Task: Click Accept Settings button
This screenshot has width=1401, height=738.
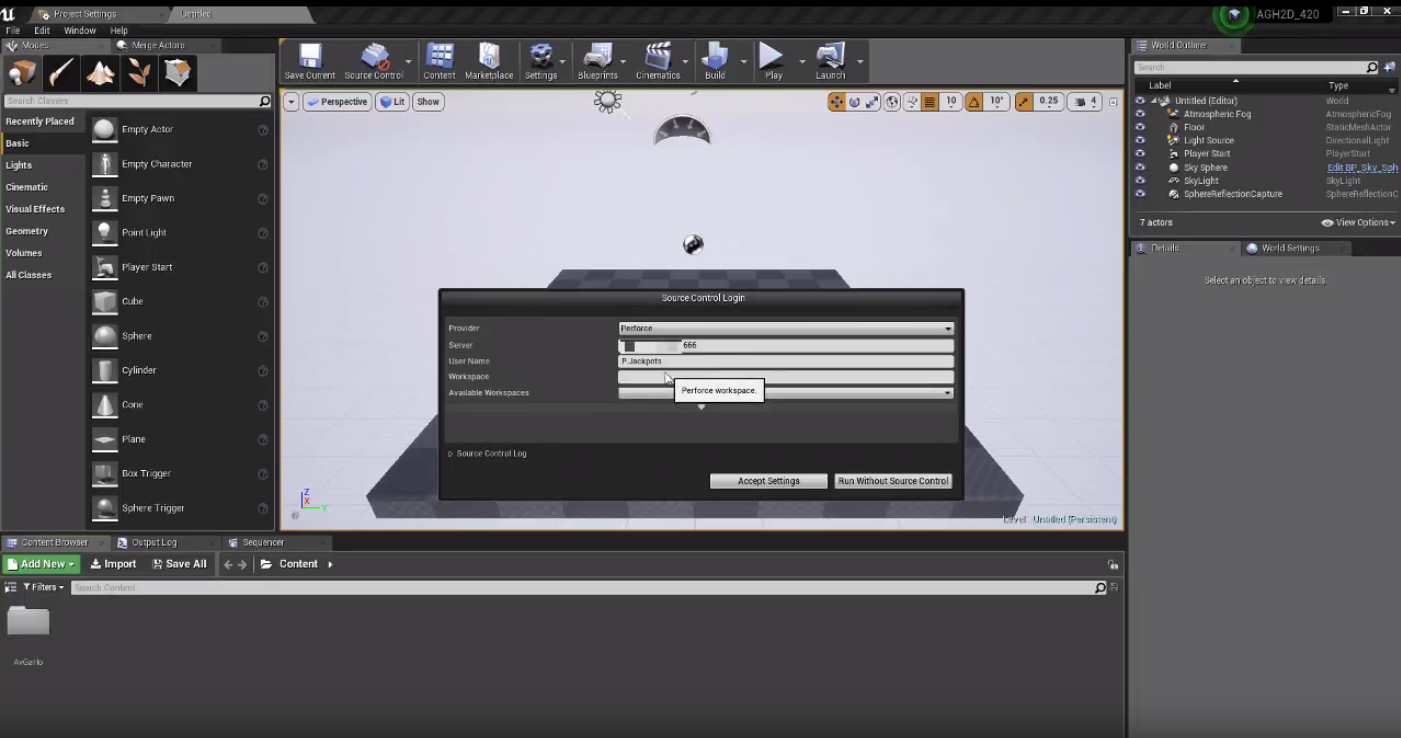Action: pyautogui.click(x=769, y=481)
